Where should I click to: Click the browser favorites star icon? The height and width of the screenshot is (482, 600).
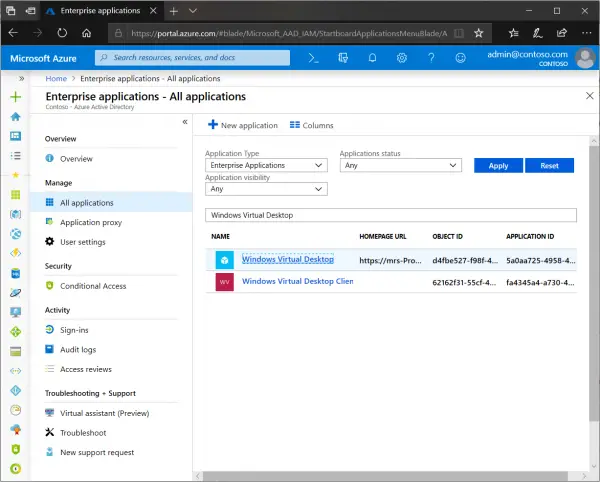click(479, 33)
